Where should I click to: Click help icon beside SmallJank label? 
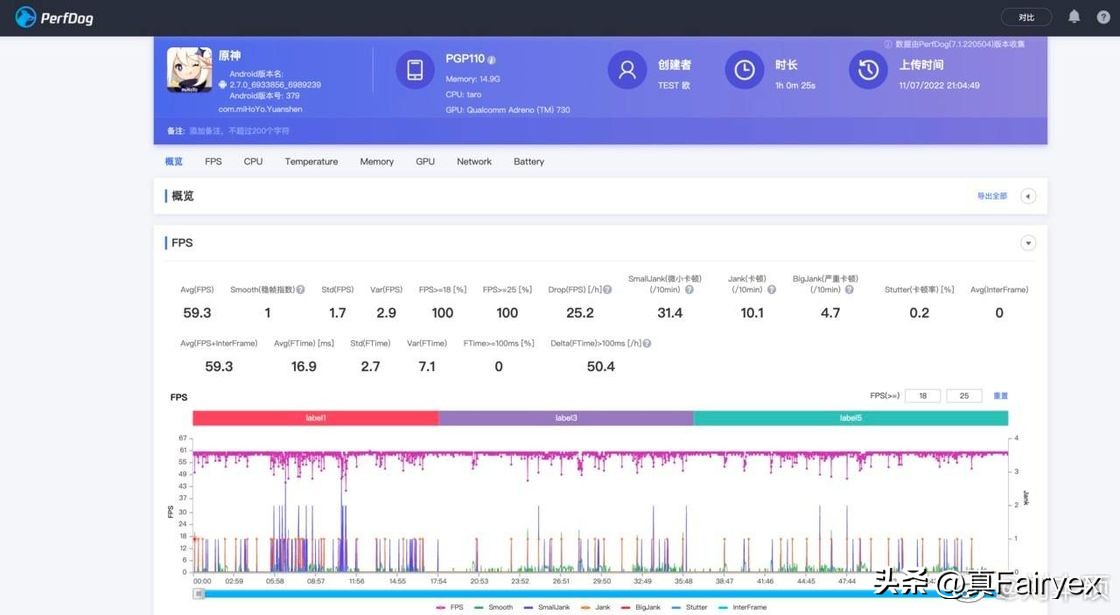pos(688,290)
